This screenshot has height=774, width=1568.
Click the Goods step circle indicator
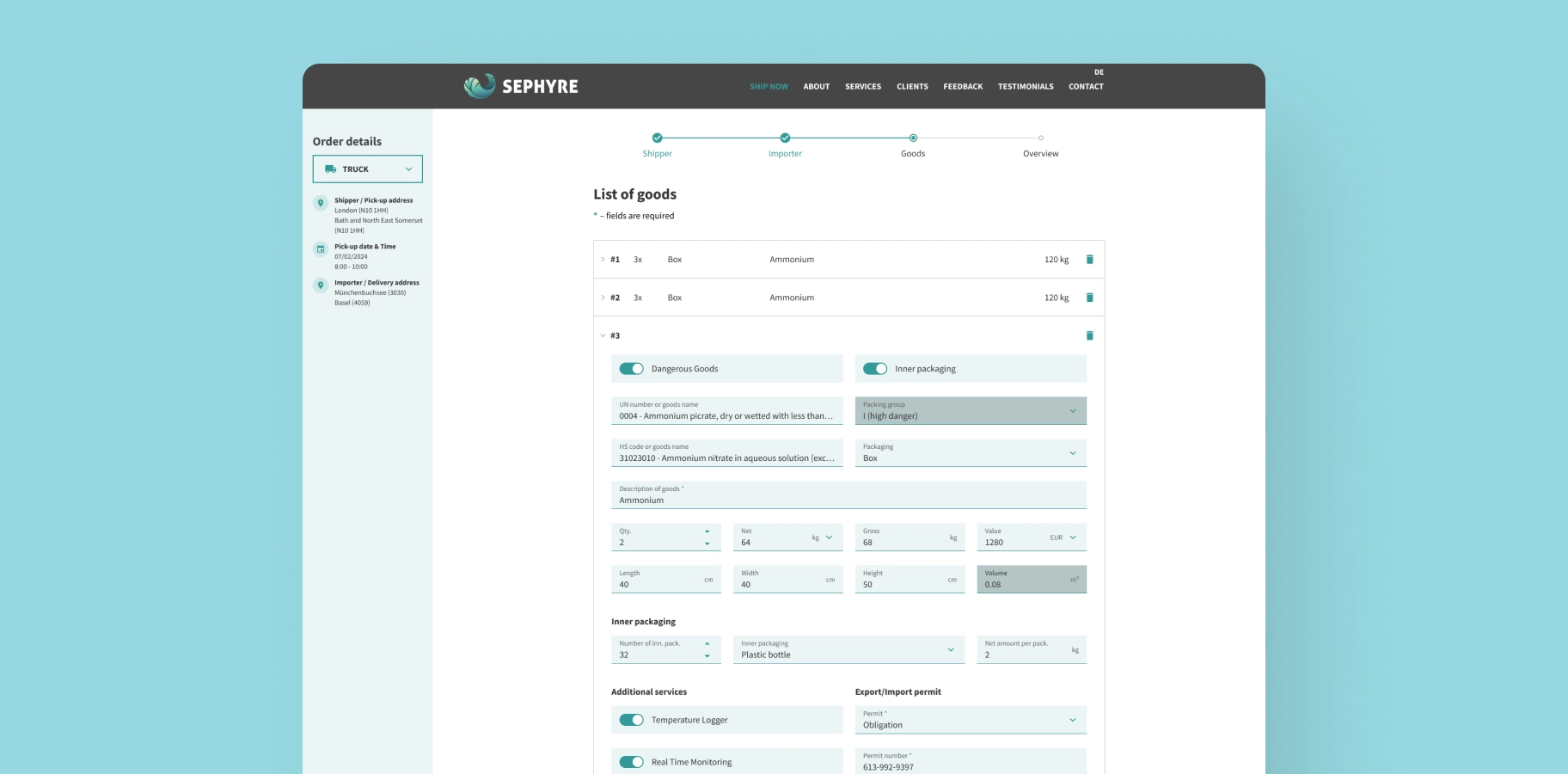(913, 138)
